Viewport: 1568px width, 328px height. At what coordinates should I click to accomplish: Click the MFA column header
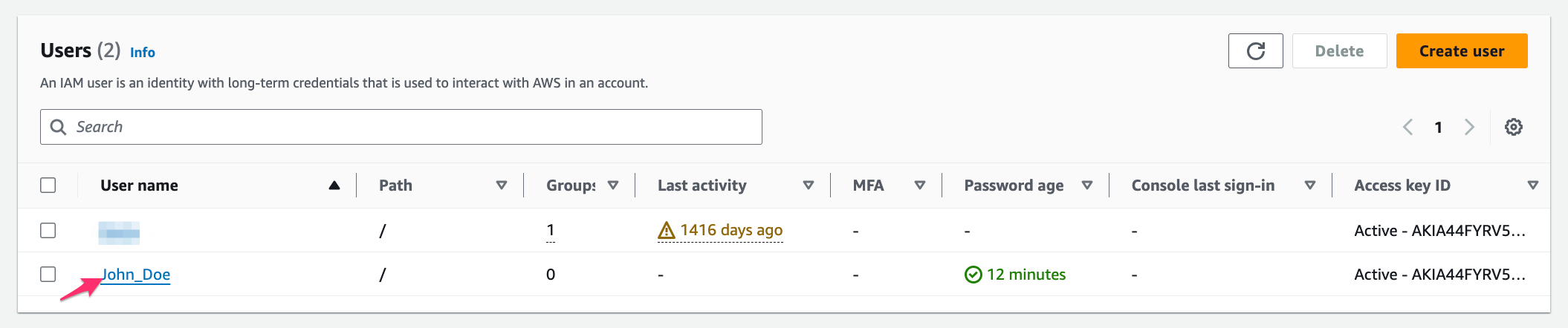pyautogui.click(x=868, y=186)
